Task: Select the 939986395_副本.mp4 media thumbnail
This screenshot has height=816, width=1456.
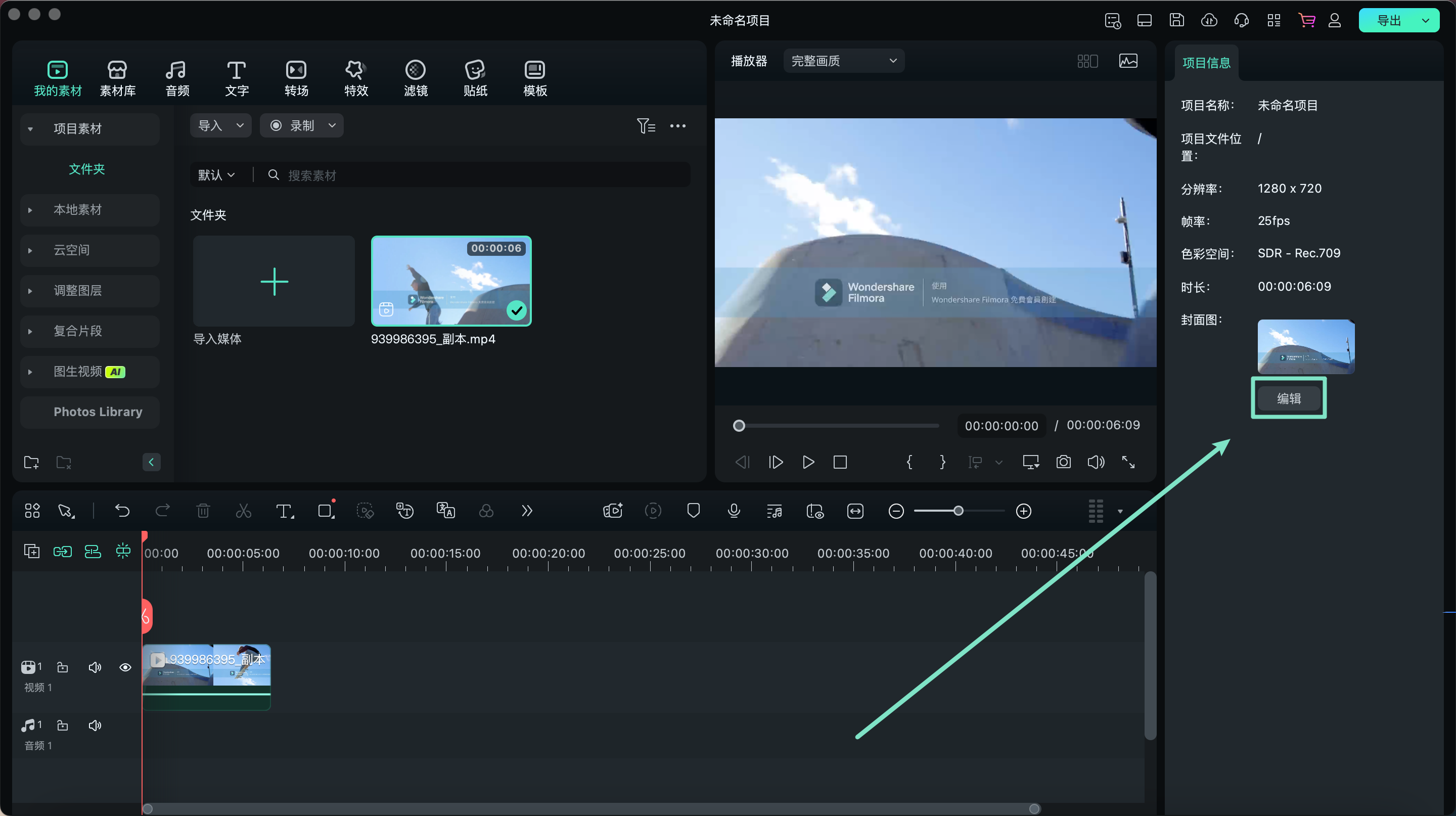Action: coord(450,281)
